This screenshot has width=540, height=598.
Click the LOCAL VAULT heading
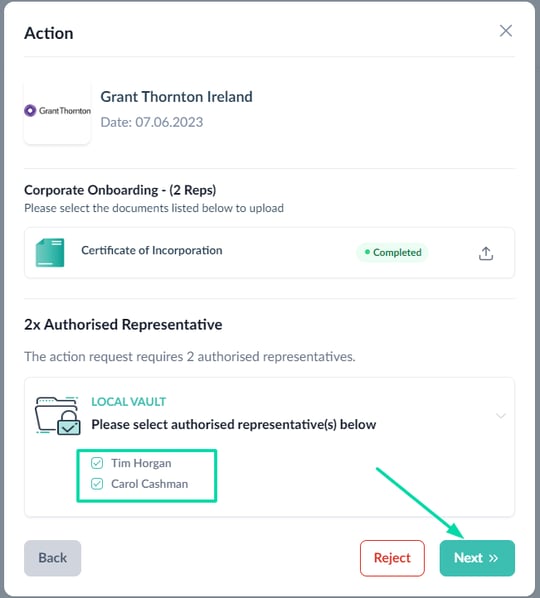[x=129, y=402]
